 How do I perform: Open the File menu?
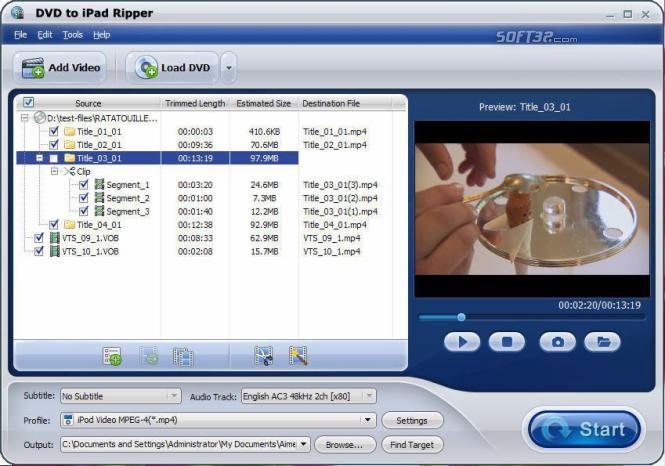(20, 35)
